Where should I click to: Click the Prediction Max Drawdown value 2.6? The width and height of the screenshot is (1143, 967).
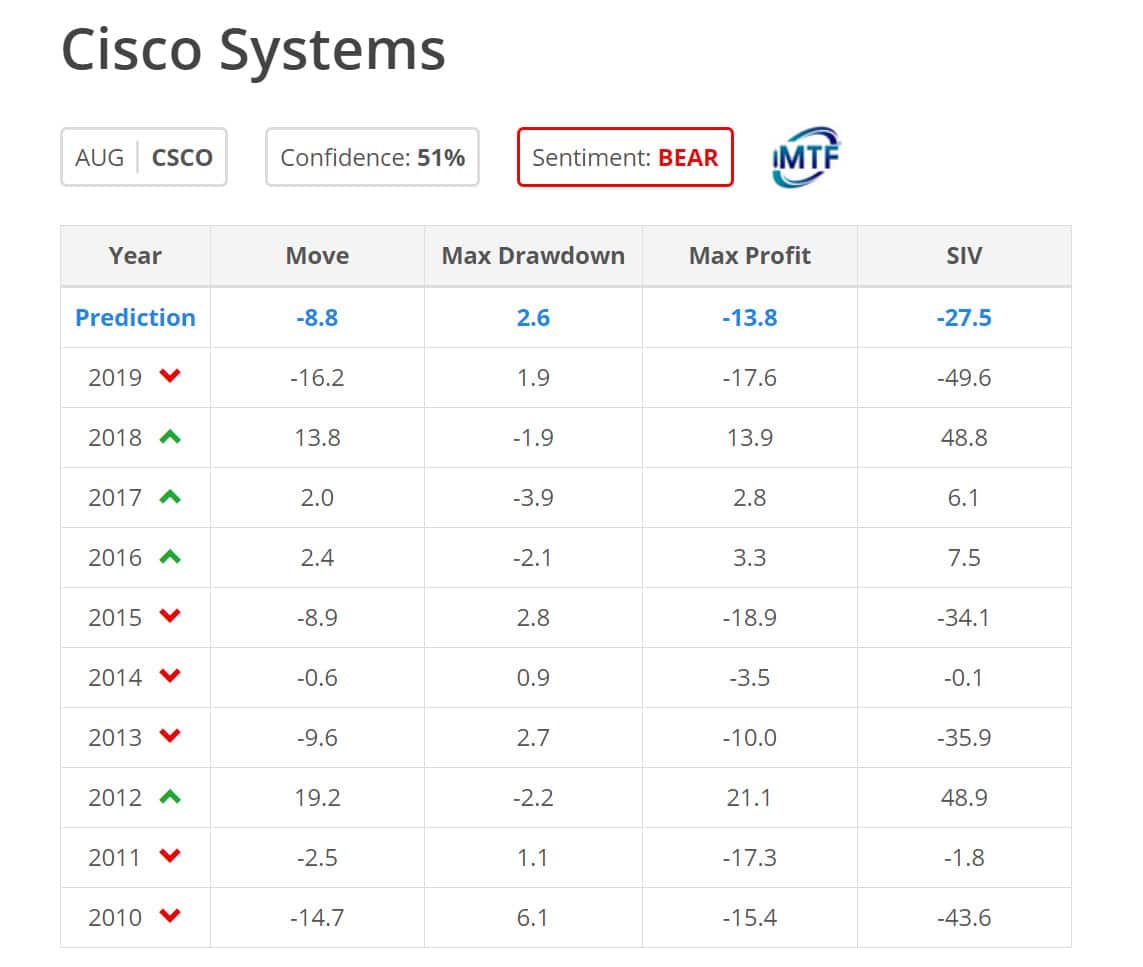(x=534, y=318)
